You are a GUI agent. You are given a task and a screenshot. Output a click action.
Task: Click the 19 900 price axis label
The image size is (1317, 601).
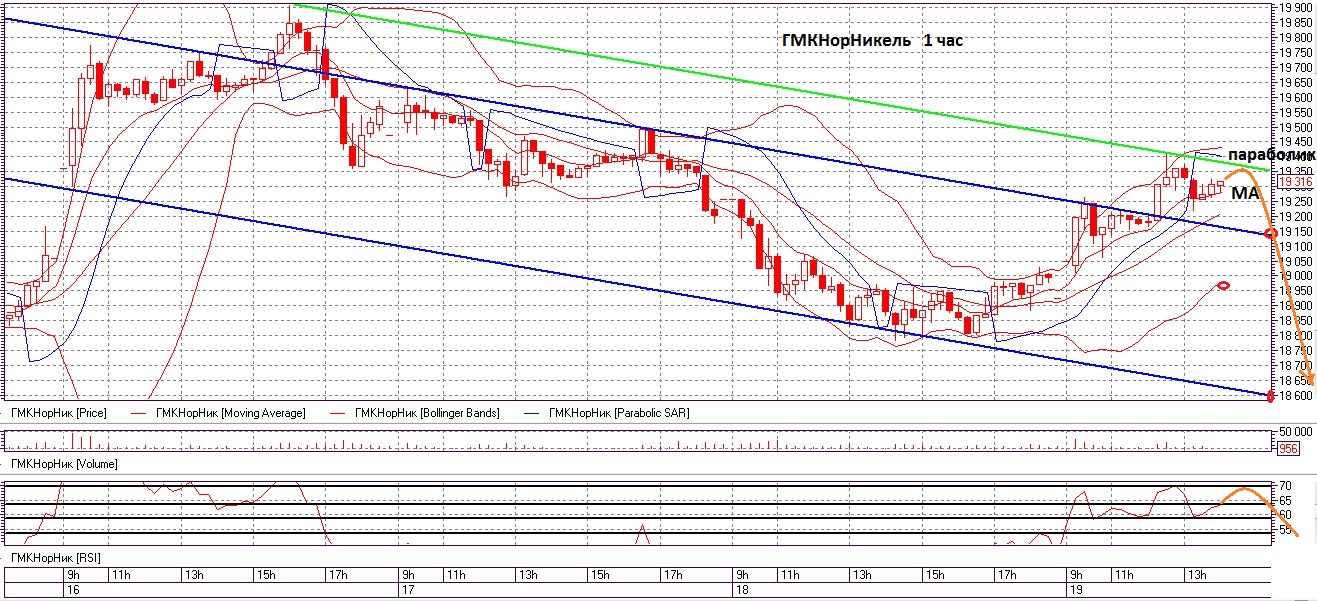(1296, 8)
